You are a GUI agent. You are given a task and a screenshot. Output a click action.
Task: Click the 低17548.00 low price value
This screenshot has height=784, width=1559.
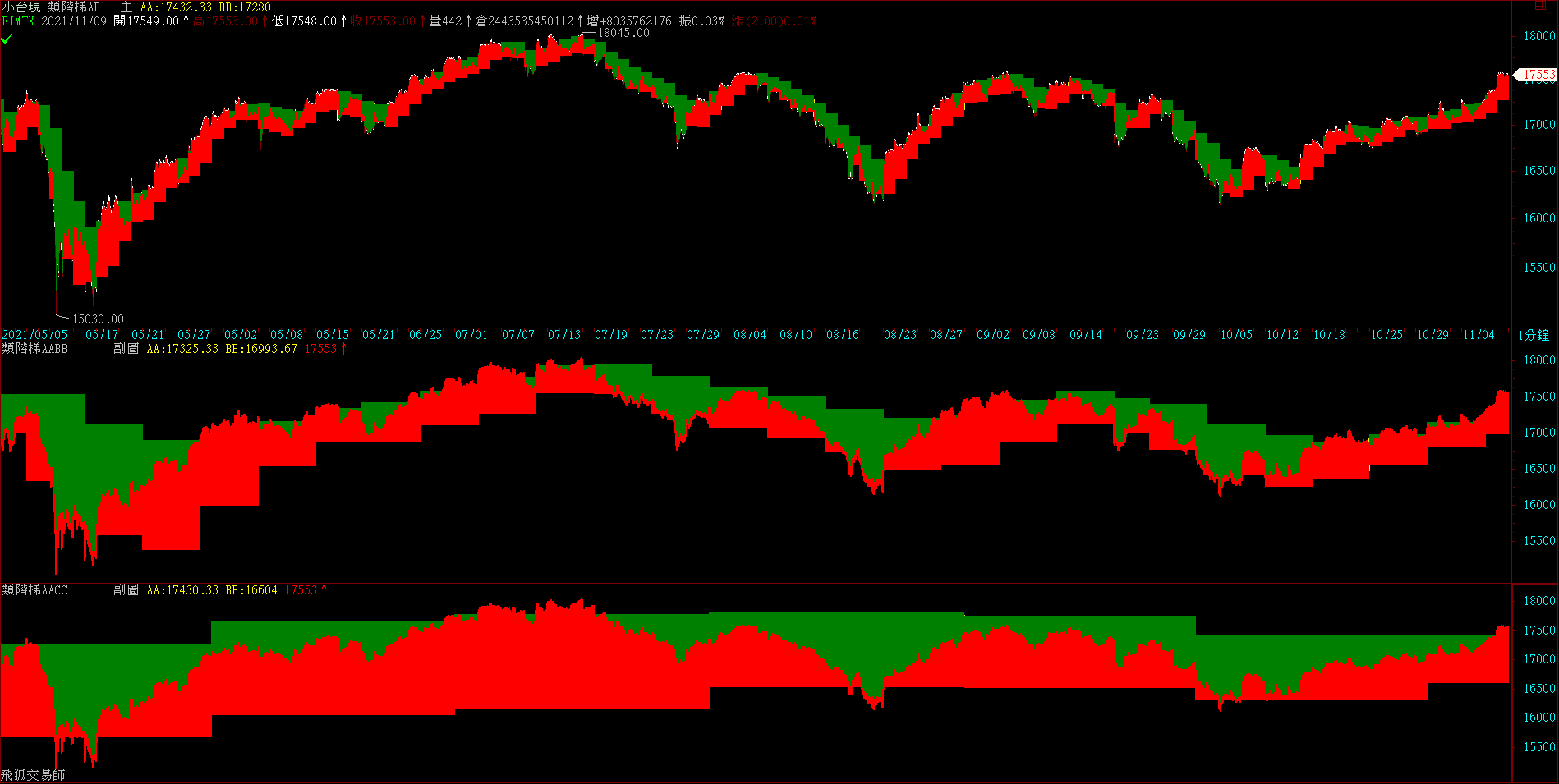(304, 21)
